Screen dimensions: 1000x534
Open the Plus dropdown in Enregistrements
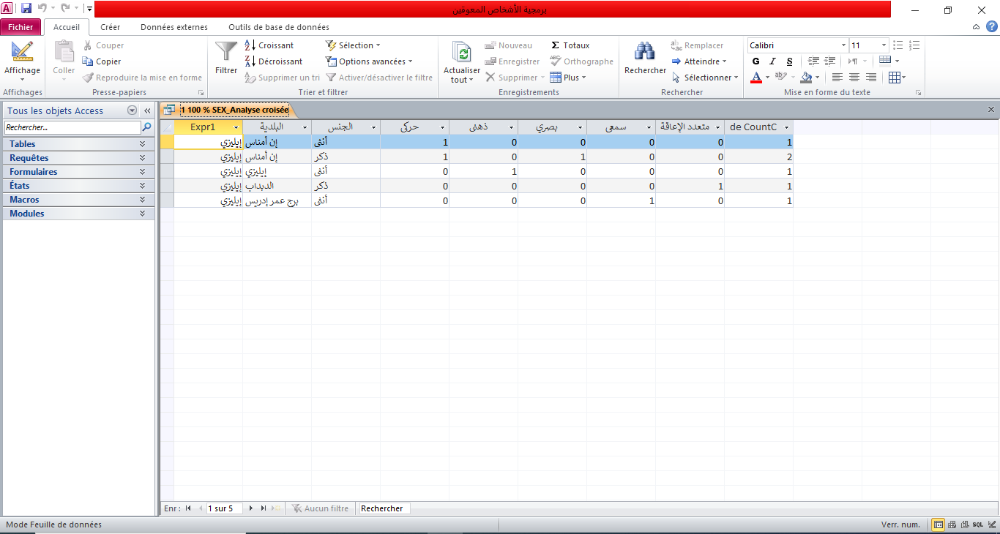coord(568,77)
